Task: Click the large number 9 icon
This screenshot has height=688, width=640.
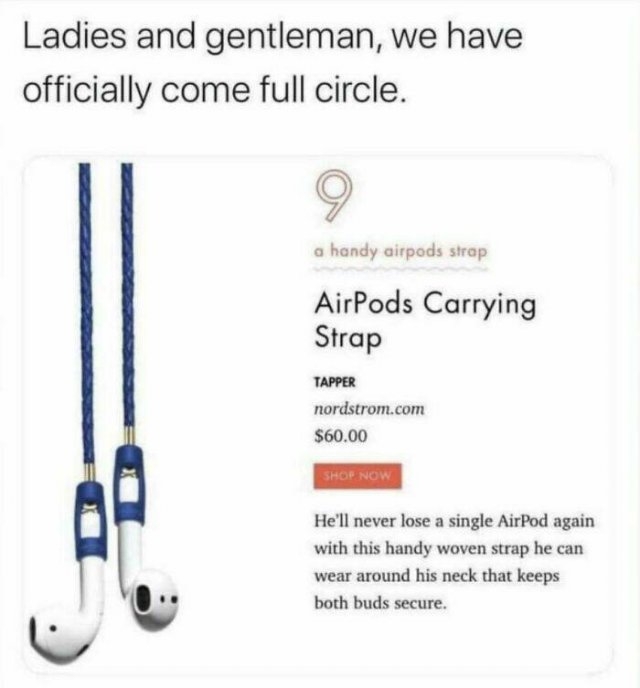Action: (333, 196)
